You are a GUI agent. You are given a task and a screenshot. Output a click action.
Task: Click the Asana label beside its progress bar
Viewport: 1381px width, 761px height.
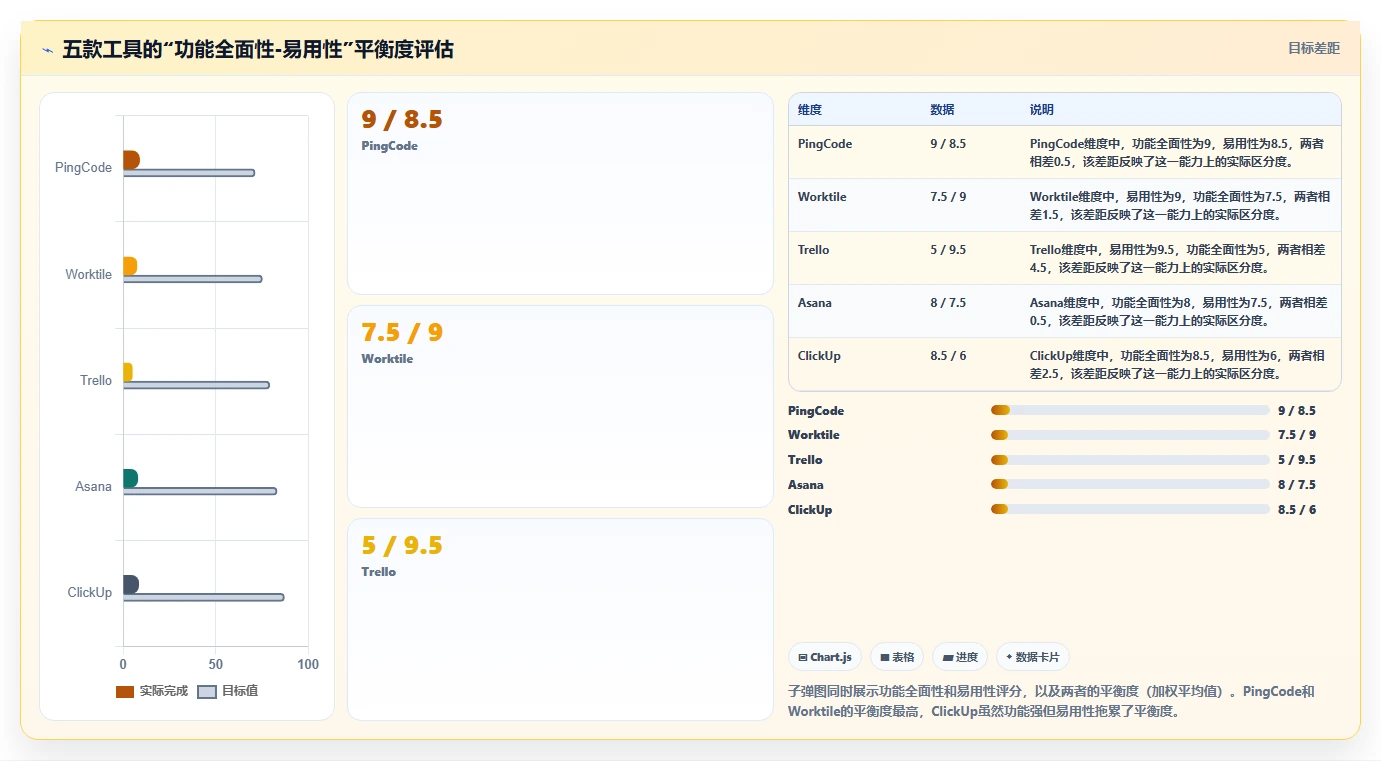coord(806,485)
